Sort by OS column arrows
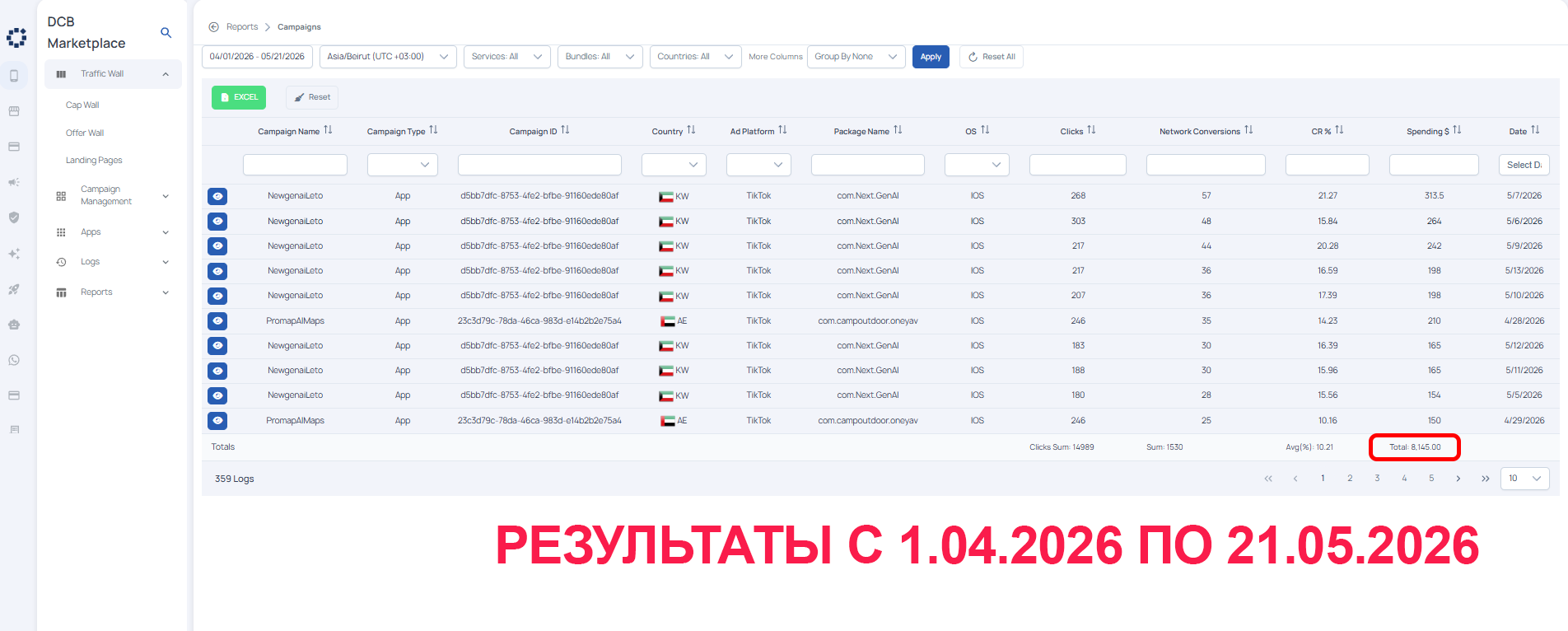 [x=986, y=130]
